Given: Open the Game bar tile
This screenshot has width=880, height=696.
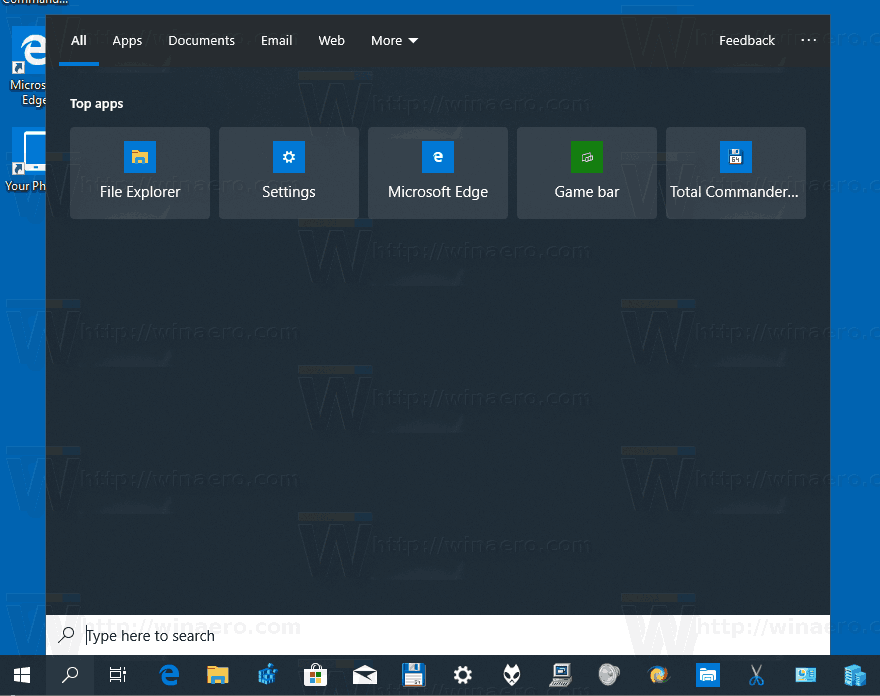Looking at the screenshot, I should [x=586, y=173].
